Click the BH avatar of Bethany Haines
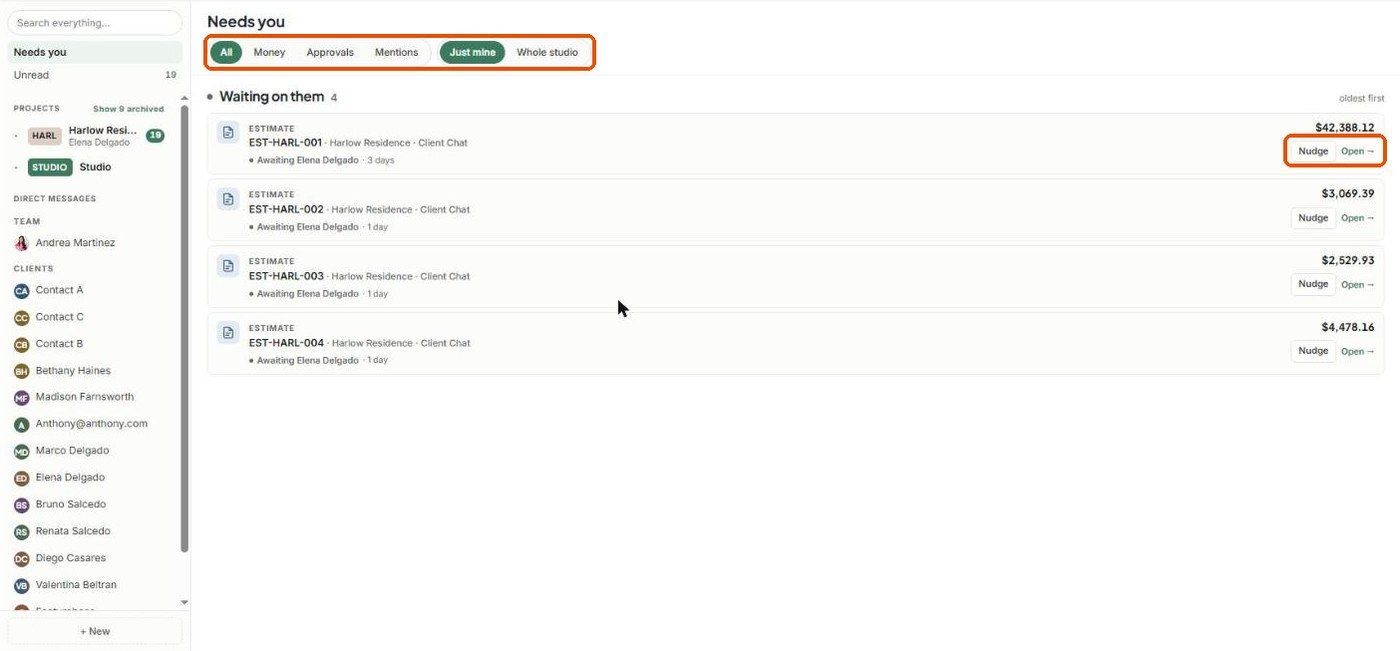This screenshot has width=1400, height=651. 21,371
